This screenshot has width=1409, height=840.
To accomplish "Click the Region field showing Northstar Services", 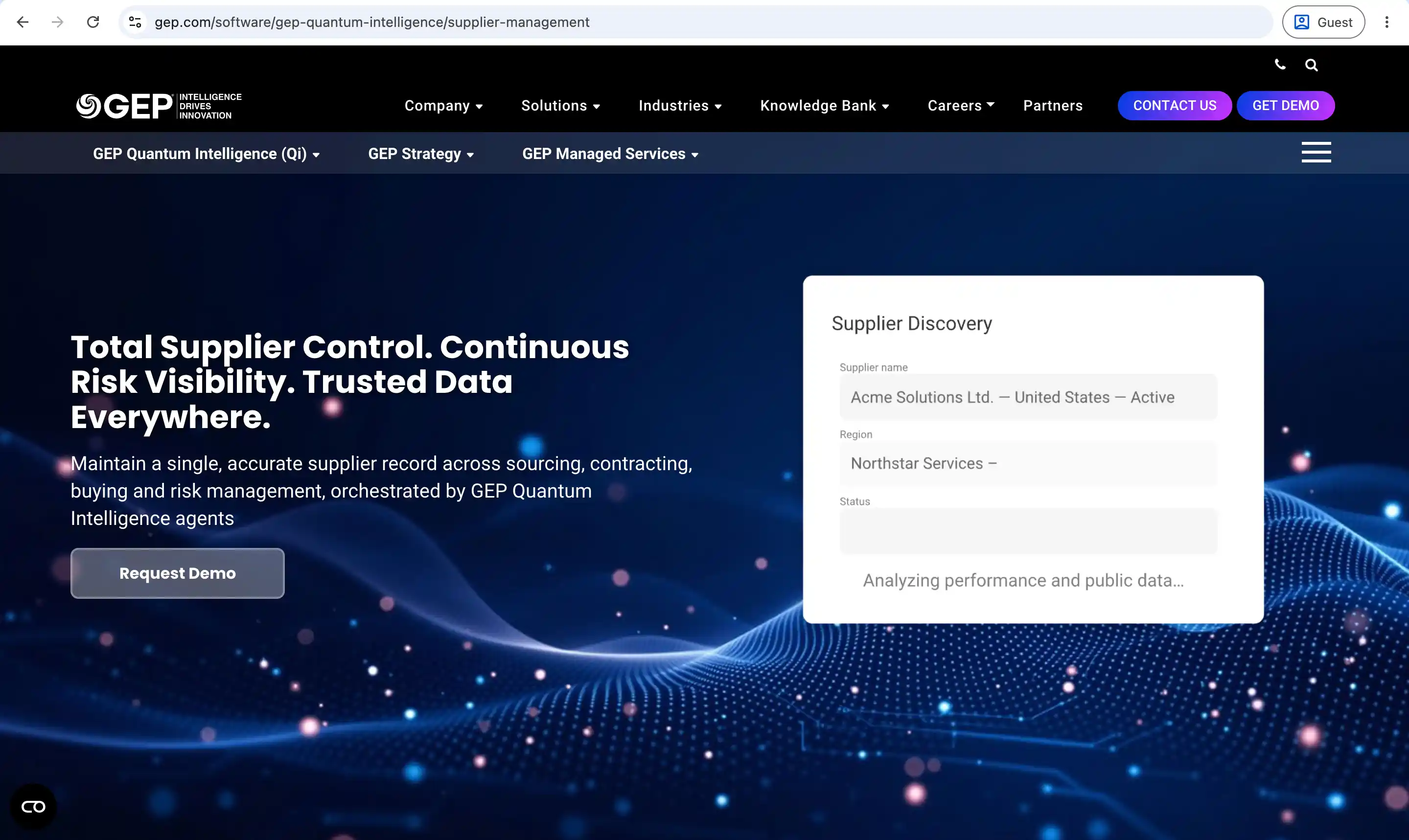I will tap(1028, 464).
